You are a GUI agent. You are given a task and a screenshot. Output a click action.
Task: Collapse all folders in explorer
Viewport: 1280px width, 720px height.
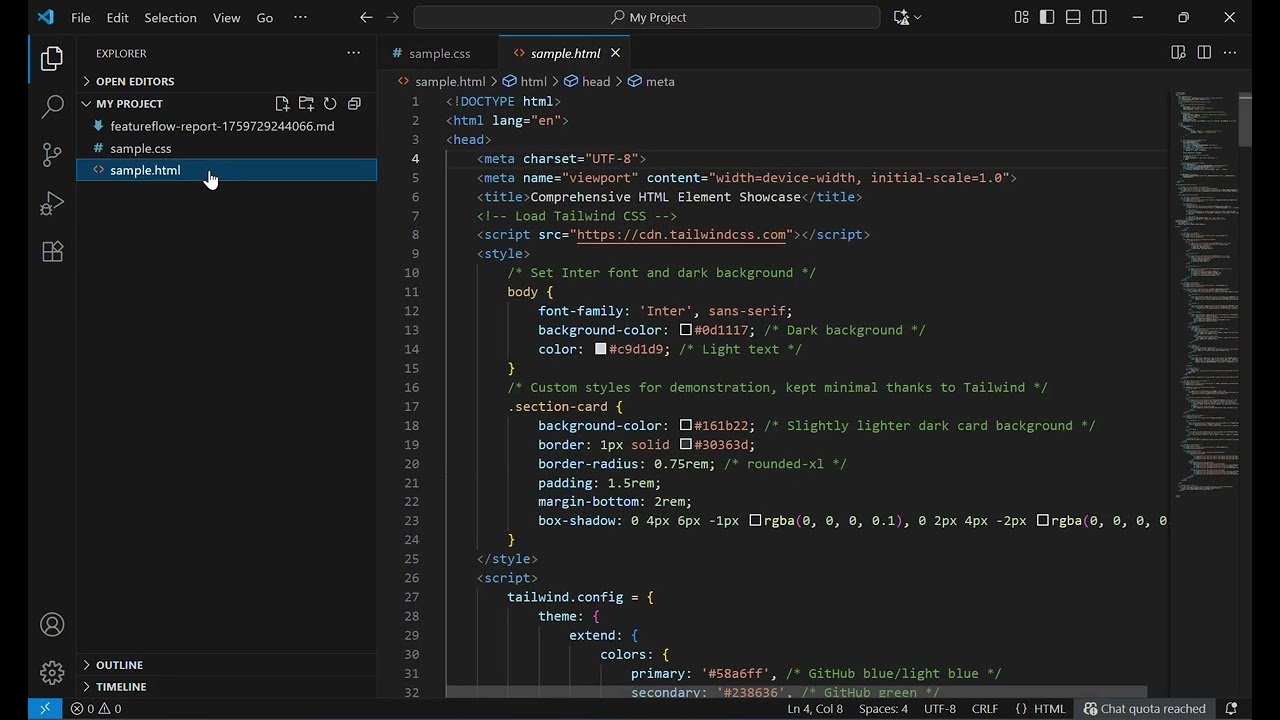pos(354,103)
